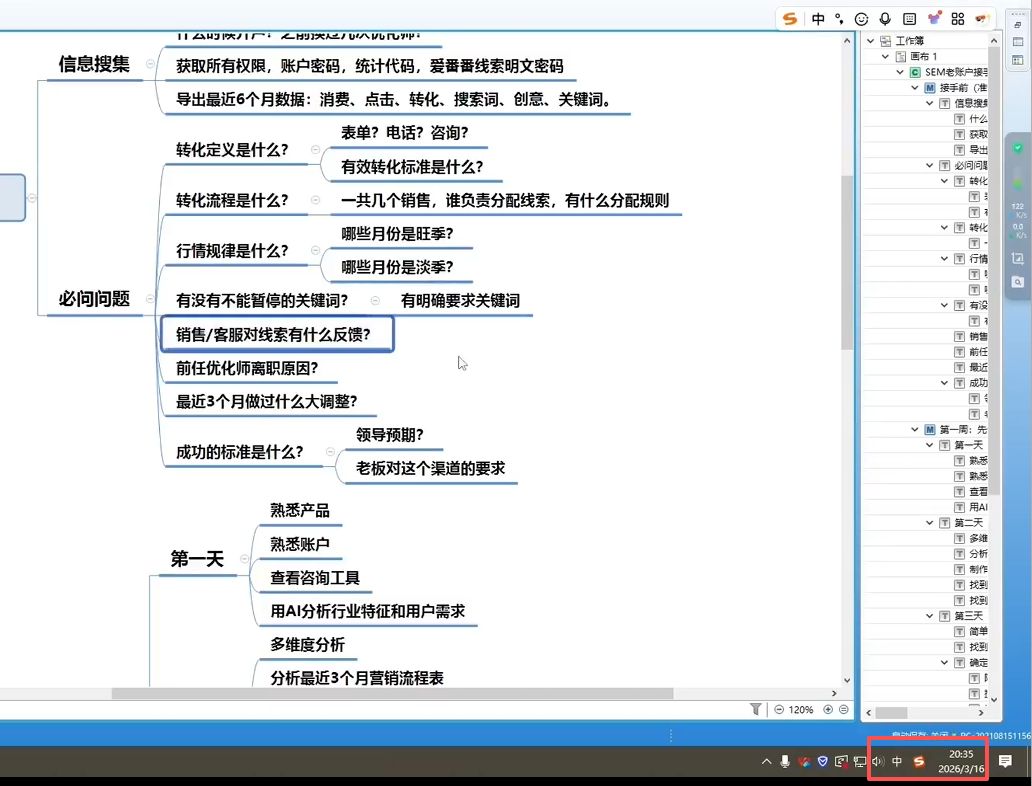Viewport: 1032px width, 786px height.
Task: Open Sogou emoji smiley panel
Action: pos(861,19)
